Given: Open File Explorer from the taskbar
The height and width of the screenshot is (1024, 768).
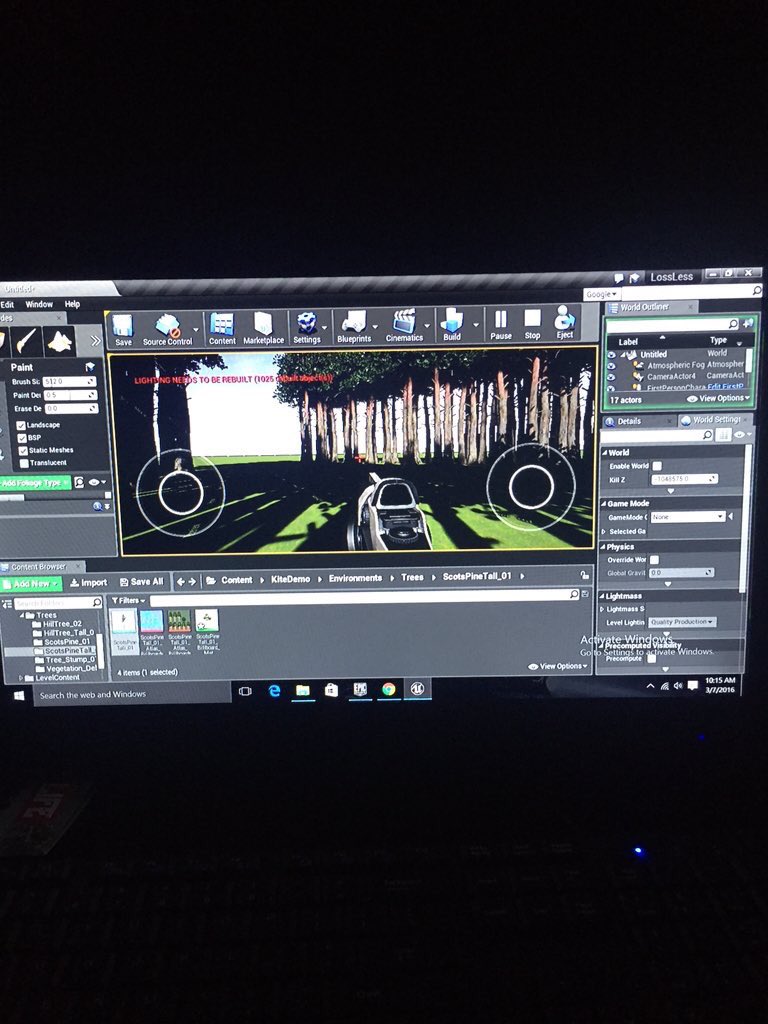Looking at the screenshot, I should [302, 690].
